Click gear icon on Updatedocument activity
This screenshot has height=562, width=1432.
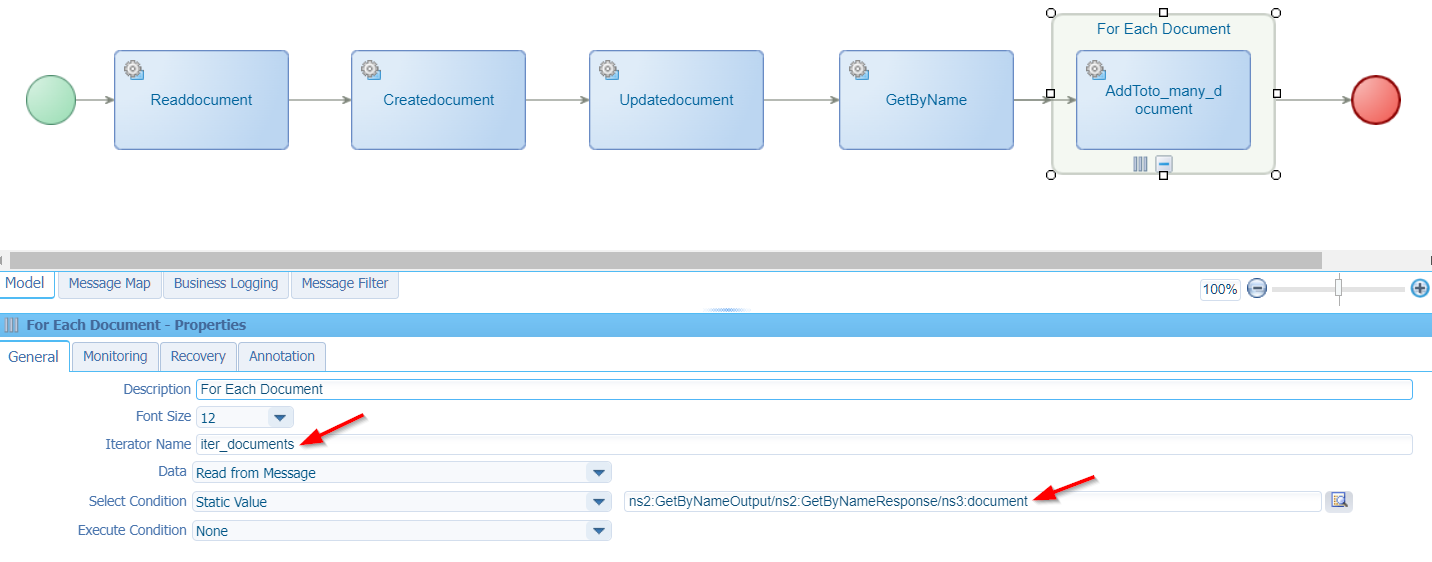(x=608, y=70)
